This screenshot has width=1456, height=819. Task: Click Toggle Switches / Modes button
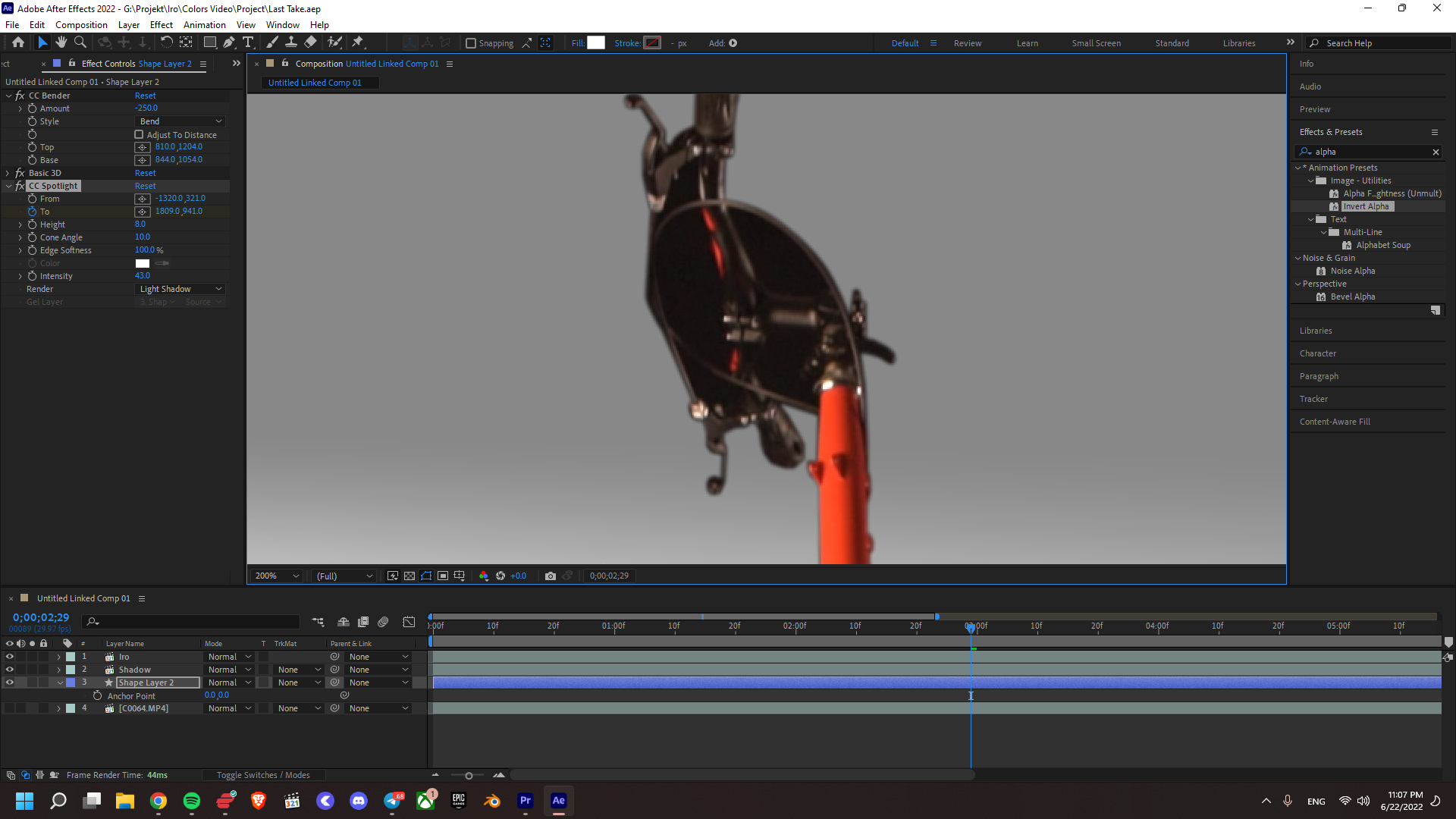pos(262,775)
